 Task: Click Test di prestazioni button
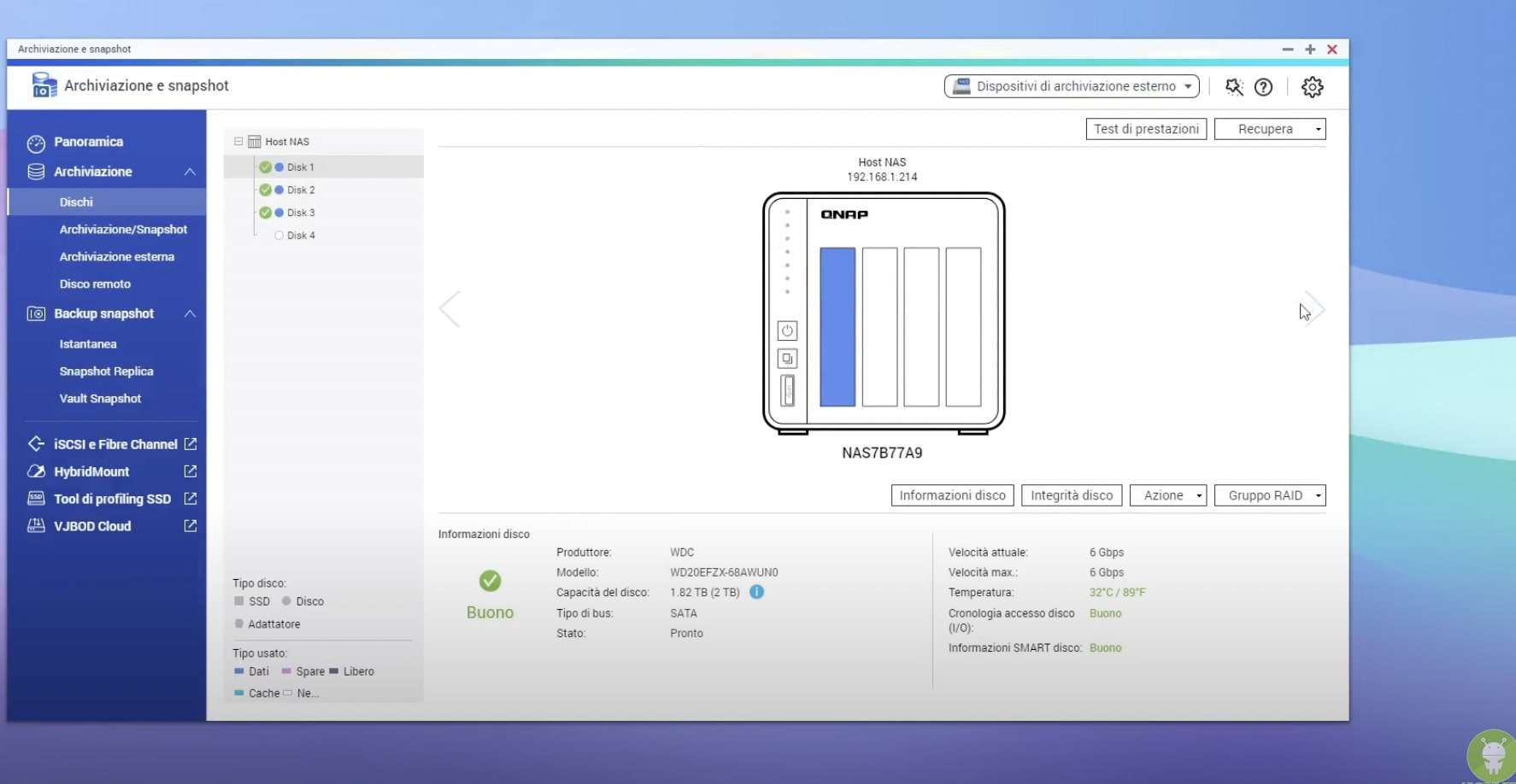[x=1146, y=129]
